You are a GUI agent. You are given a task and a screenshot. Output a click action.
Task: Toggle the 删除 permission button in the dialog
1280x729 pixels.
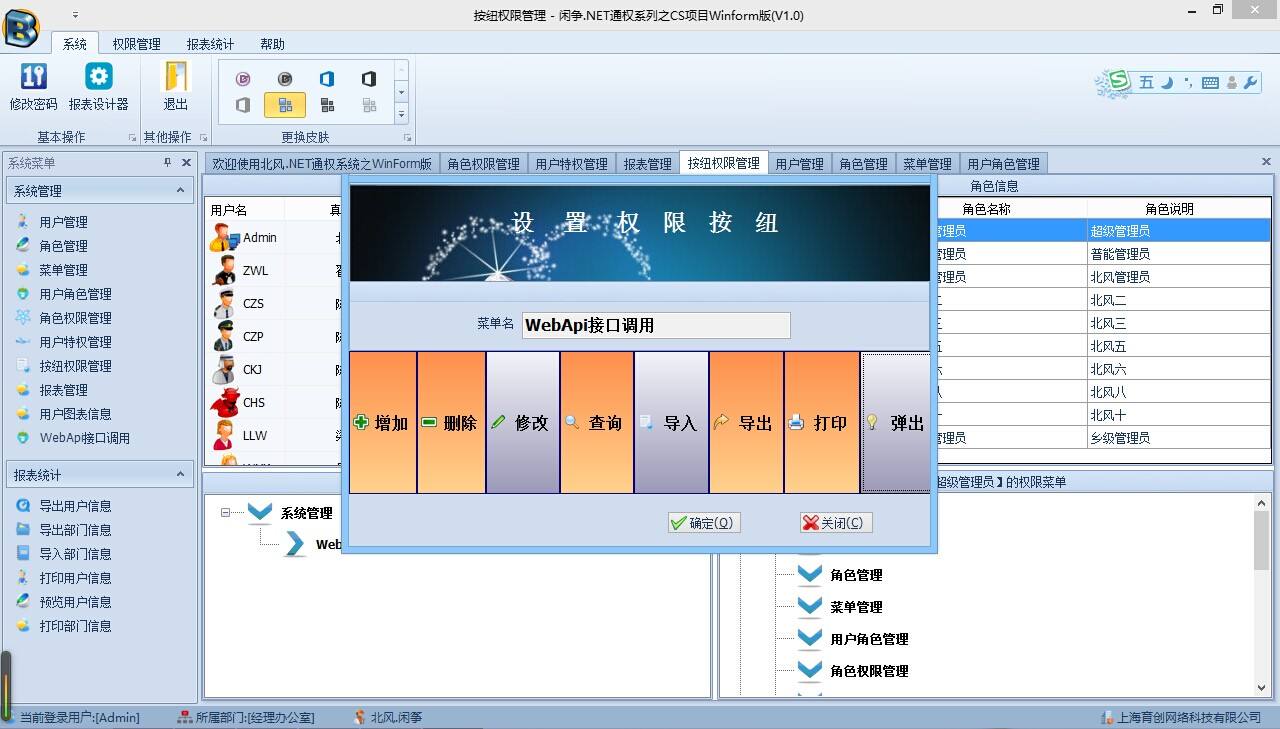451,423
